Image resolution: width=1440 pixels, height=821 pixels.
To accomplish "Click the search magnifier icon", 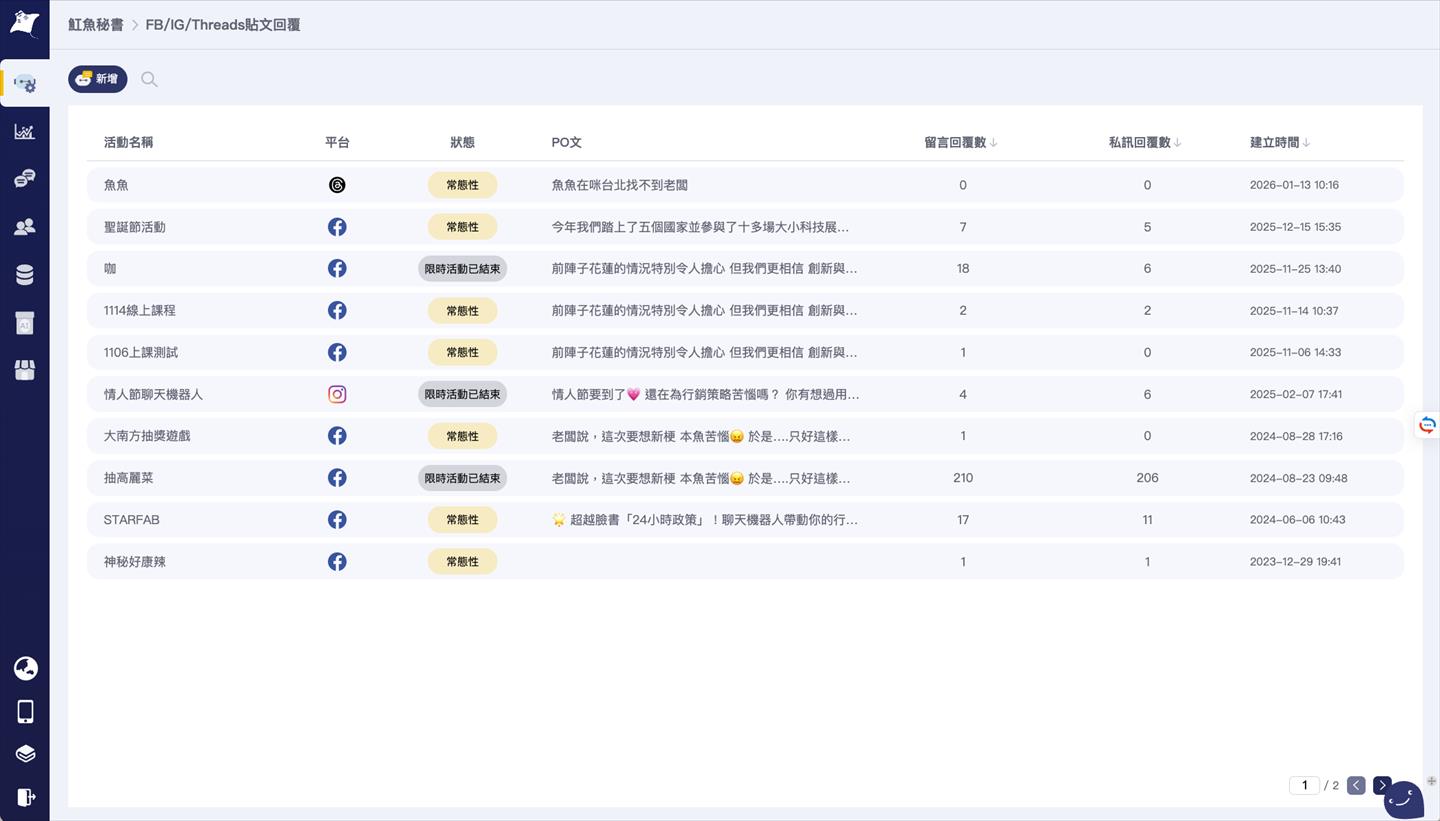I will coord(149,79).
